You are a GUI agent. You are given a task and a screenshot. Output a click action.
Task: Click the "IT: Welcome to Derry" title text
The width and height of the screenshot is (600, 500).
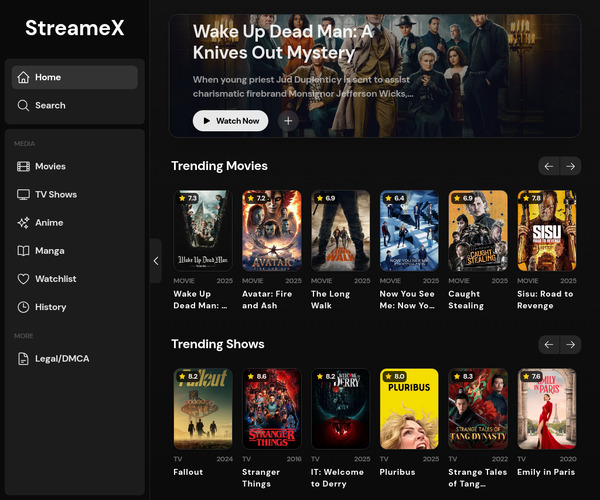pyautogui.click(x=337, y=478)
